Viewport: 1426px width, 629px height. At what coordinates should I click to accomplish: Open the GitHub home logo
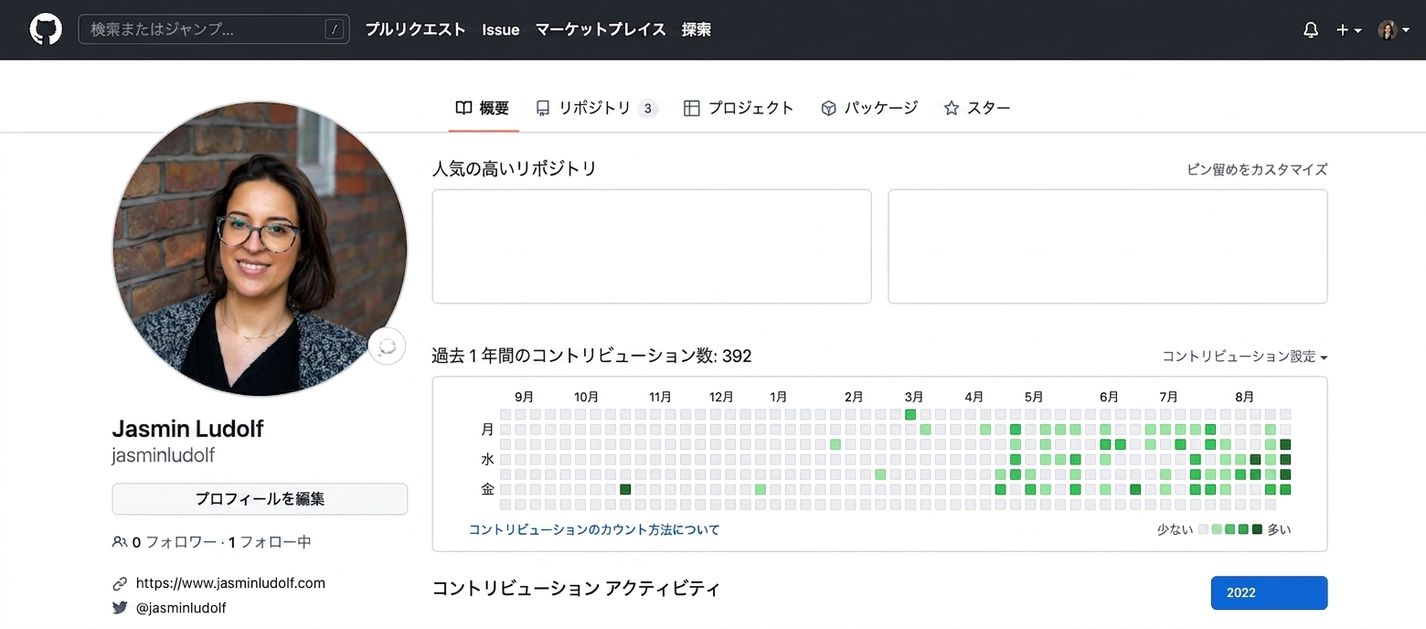[x=45, y=29]
